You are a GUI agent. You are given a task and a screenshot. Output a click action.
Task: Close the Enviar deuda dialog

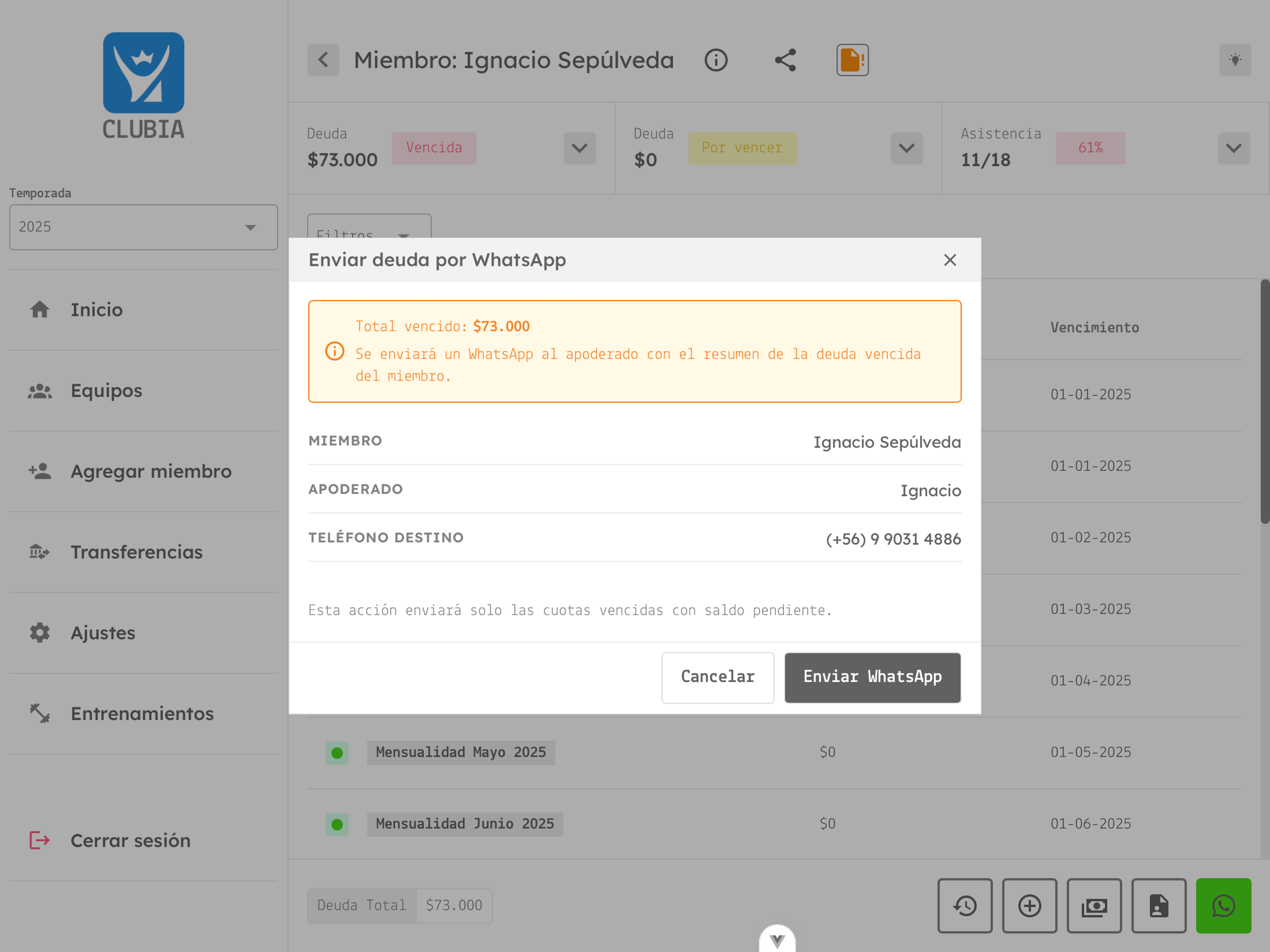tap(950, 260)
